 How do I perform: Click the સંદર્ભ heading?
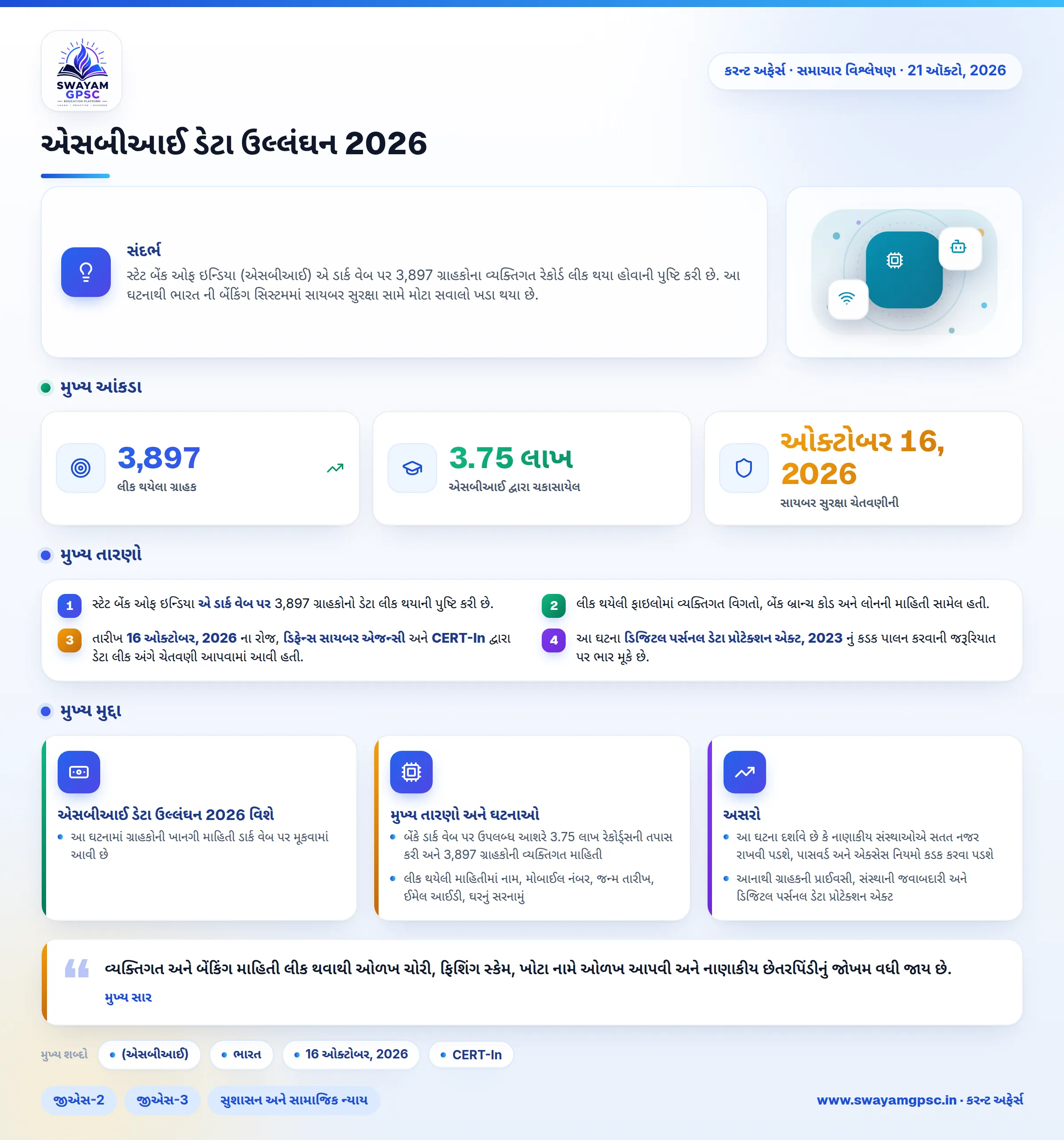pyautogui.click(x=144, y=250)
